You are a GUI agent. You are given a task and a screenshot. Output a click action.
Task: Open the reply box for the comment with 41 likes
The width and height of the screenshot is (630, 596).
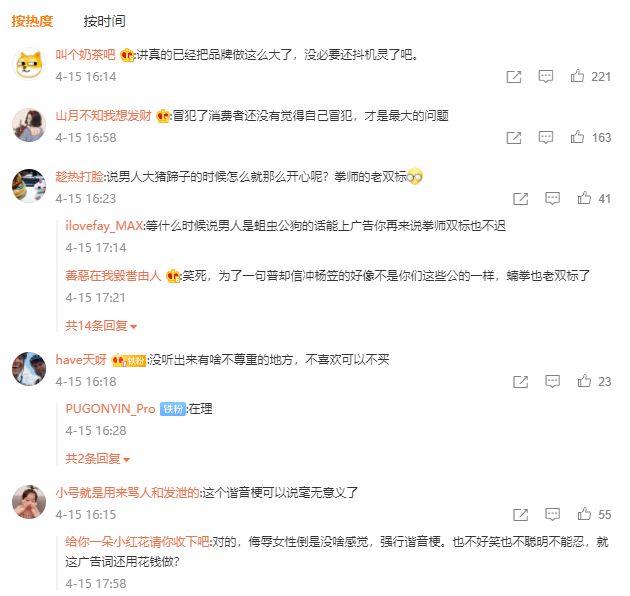click(x=552, y=198)
